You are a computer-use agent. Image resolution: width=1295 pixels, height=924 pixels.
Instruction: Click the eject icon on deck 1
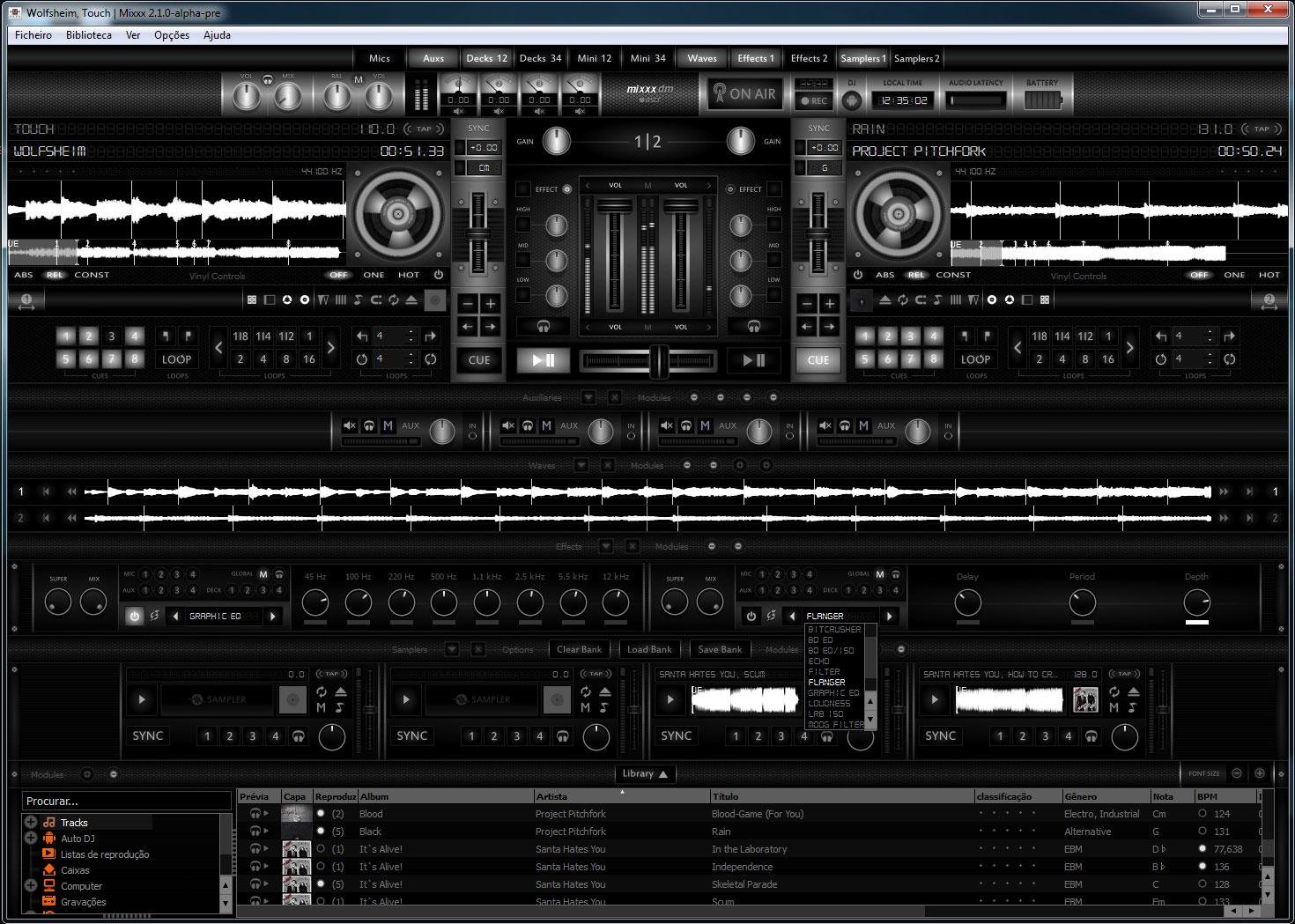pyautogui.click(x=411, y=300)
